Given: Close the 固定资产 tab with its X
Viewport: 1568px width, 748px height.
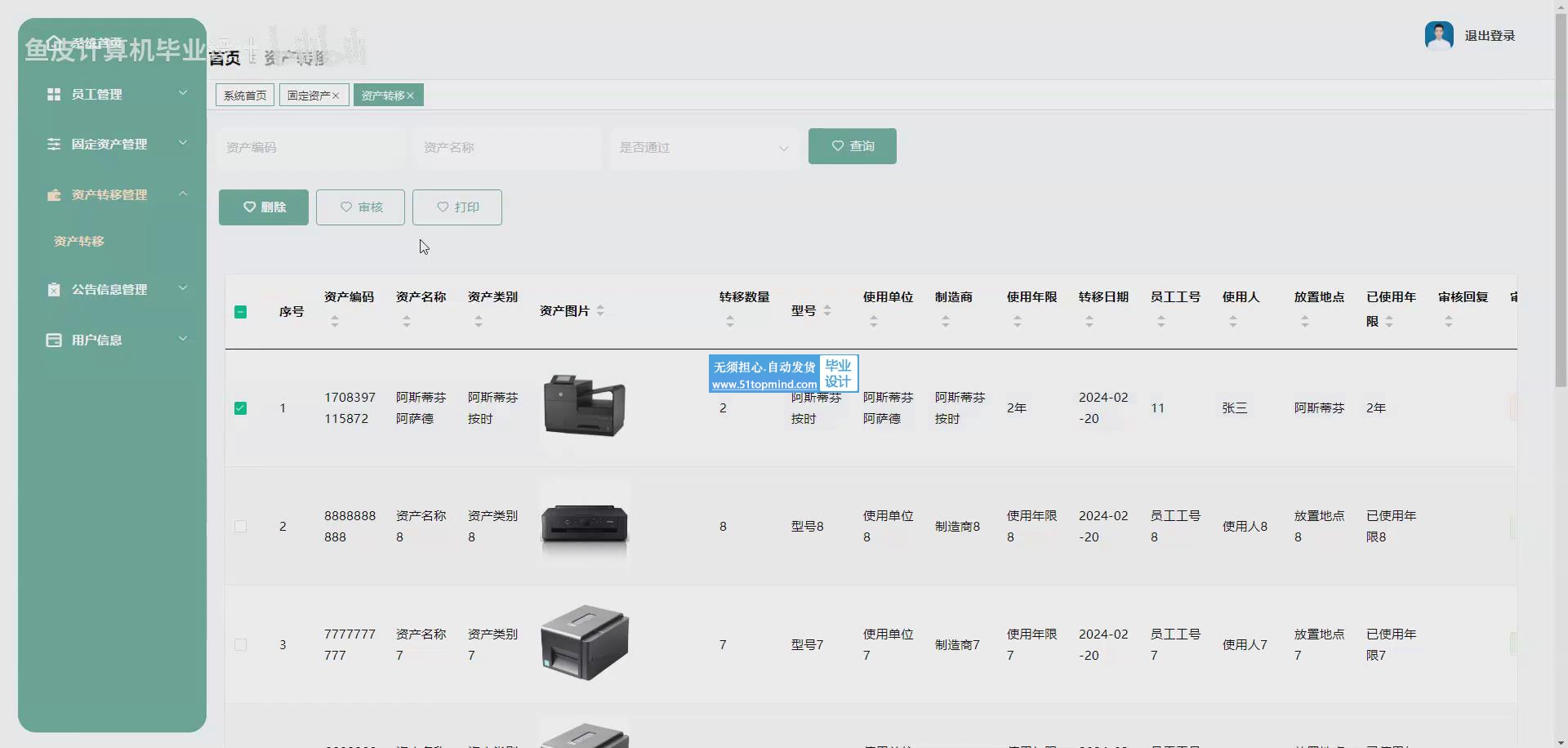Looking at the screenshot, I should tap(336, 96).
